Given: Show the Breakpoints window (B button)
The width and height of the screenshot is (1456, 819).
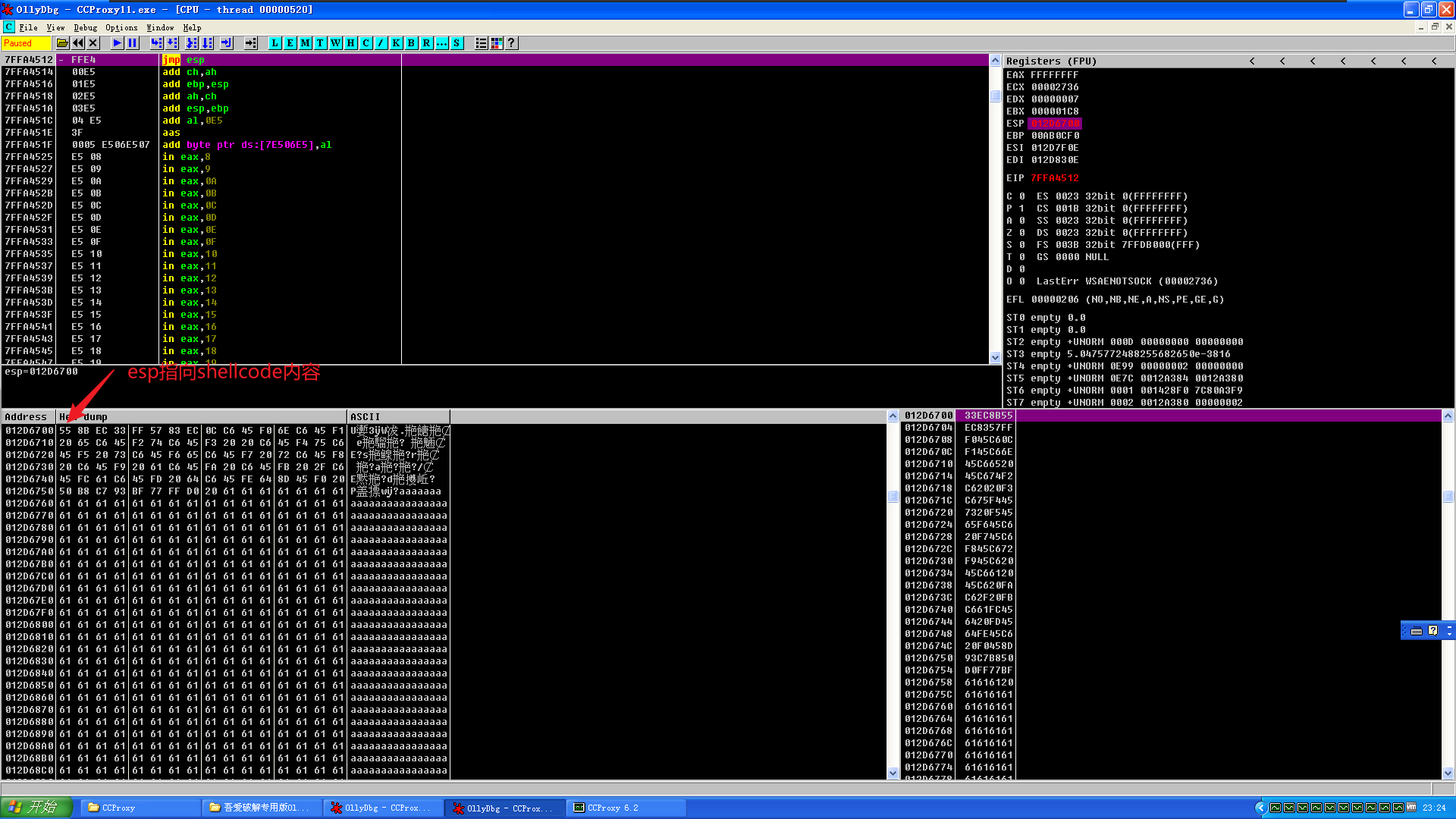Looking at the screenshot, I should (x=411, y=43).
